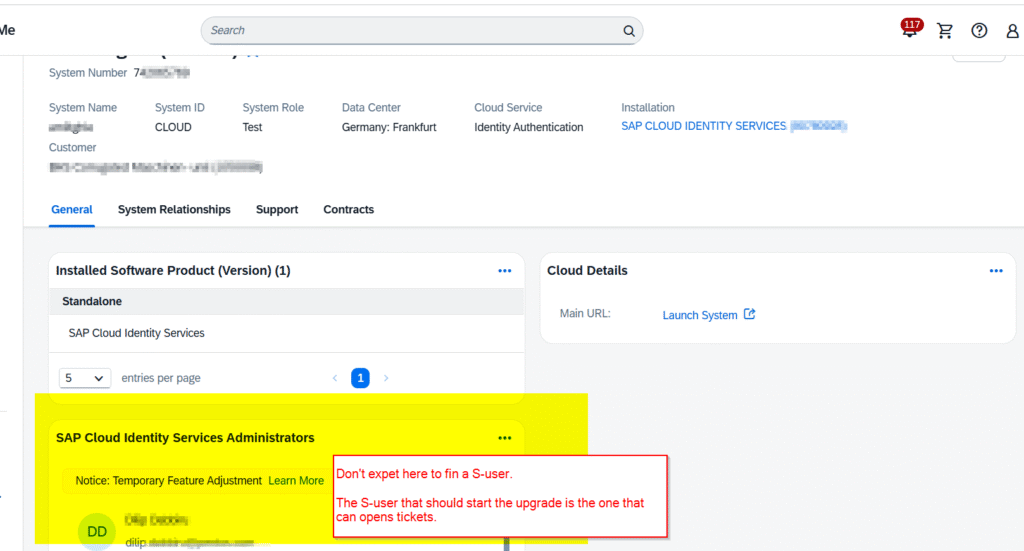Open the notifications bell showing 117

pos(910,29)
